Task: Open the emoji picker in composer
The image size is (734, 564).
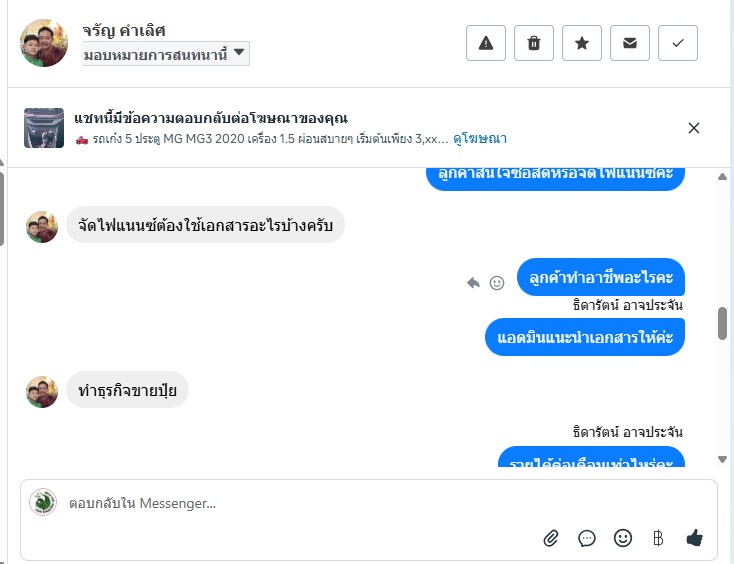Action: pos(623,538)
